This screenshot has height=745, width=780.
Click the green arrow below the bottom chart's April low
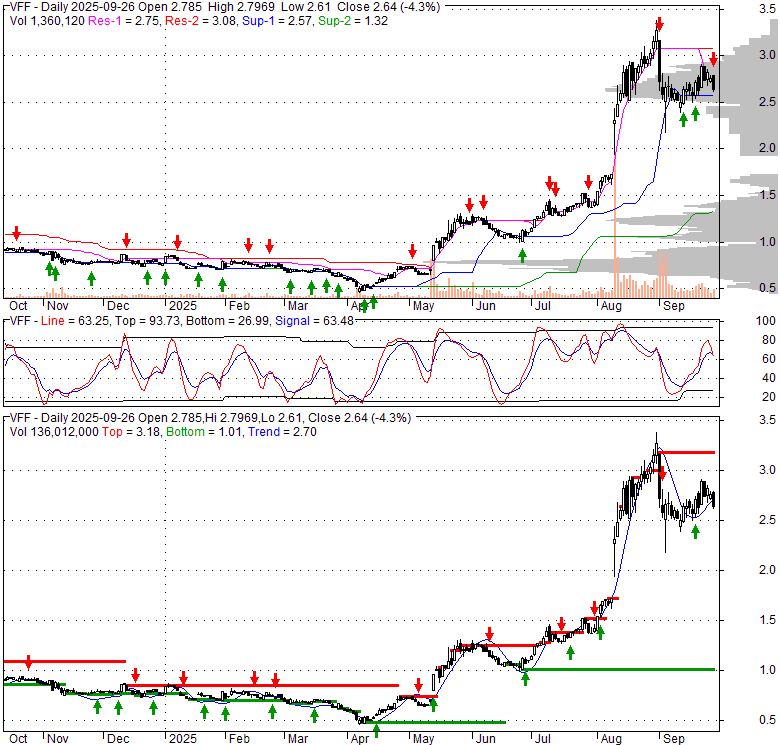coord(377,731)
